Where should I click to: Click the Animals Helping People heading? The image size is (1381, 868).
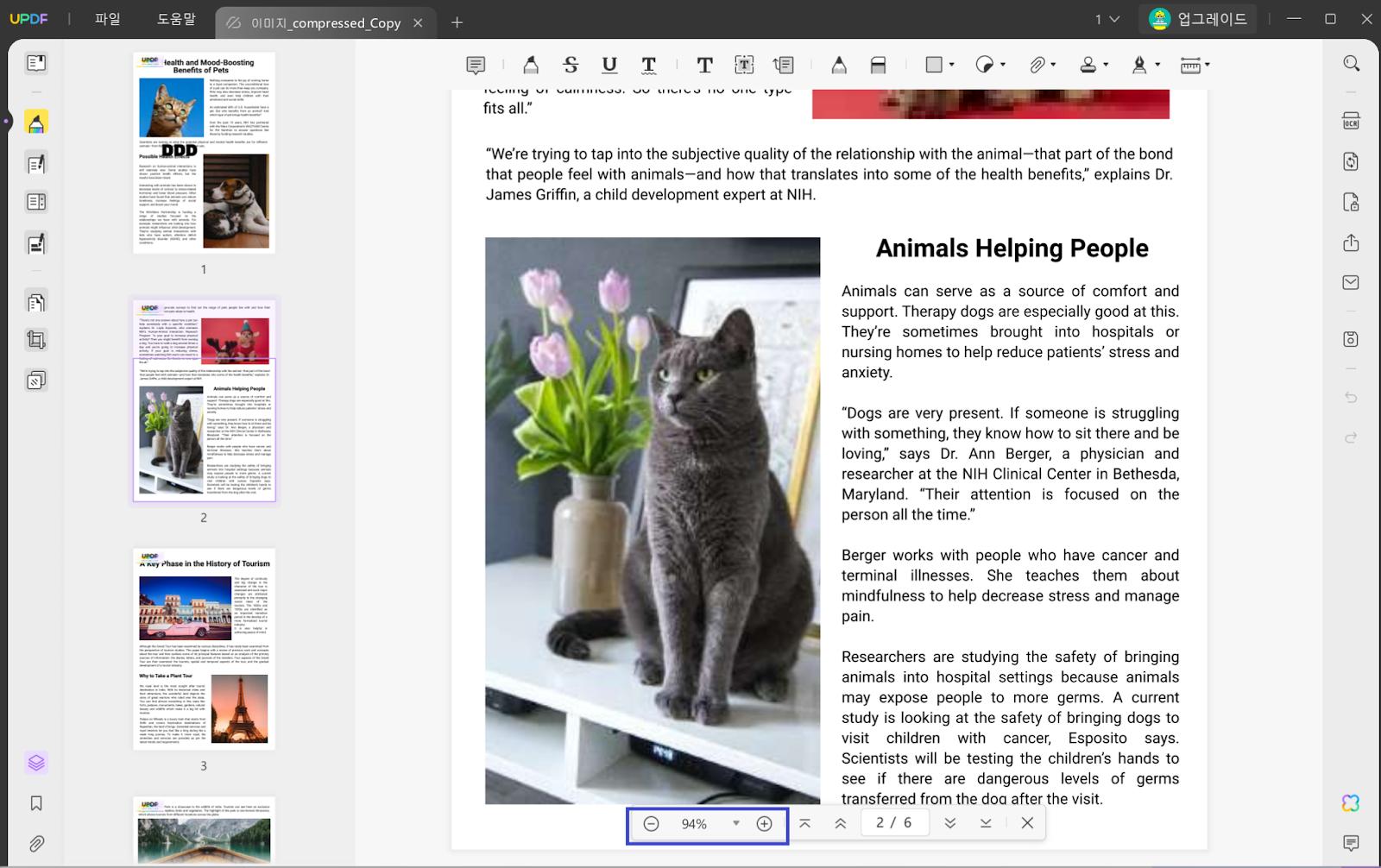1012,248
